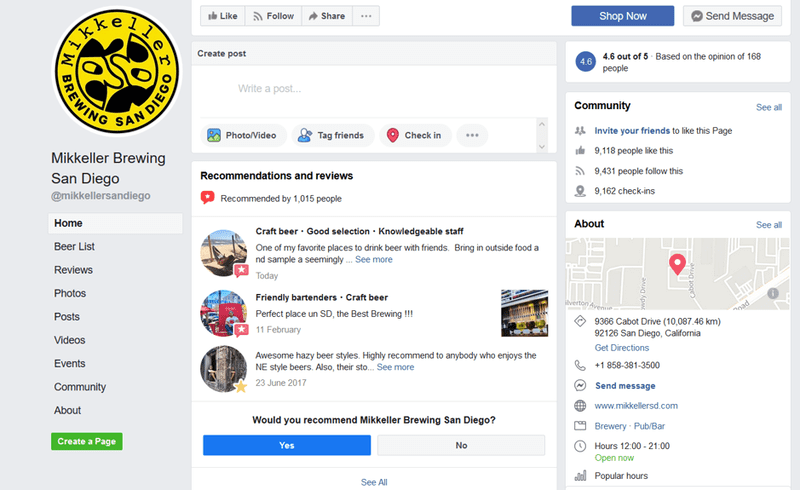Click the create post scrollbar up arrow

point(542,124)
